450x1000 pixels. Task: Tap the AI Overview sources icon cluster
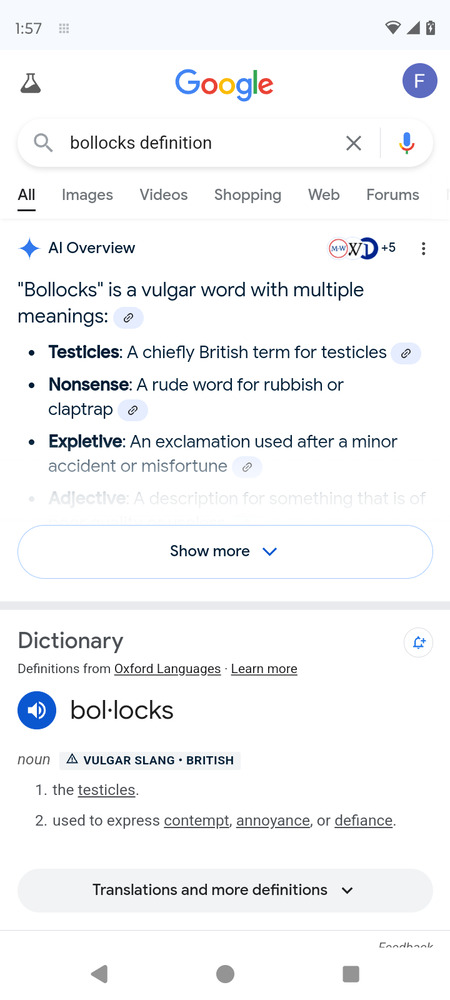pos(361,248)
